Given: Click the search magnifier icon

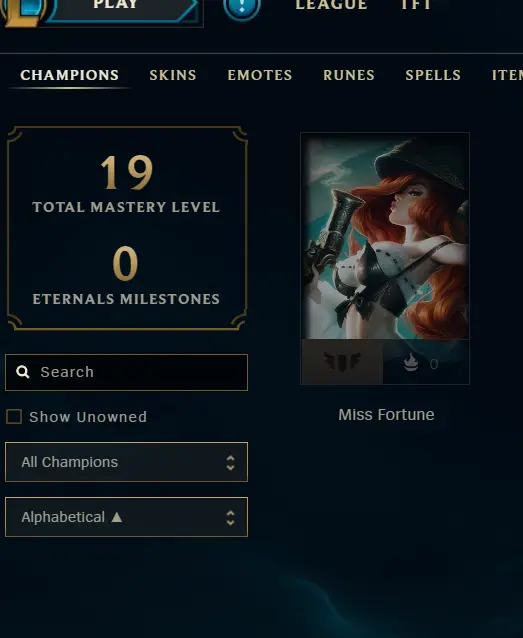Looking at the screenshot, I should pyautogui.click(x=23, y=372).
